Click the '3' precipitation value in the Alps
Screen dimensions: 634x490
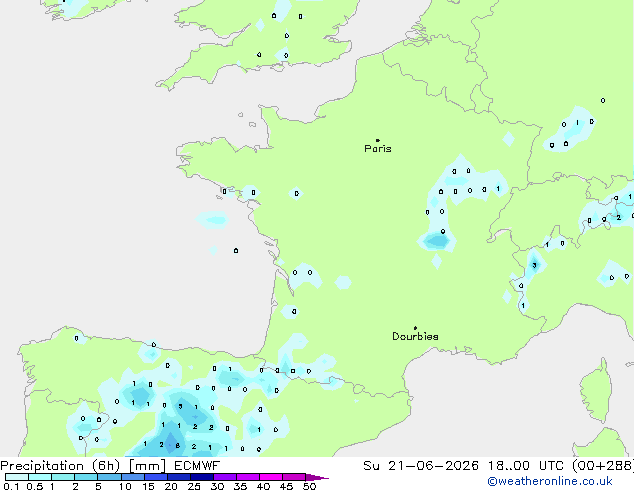click(534, 265)
